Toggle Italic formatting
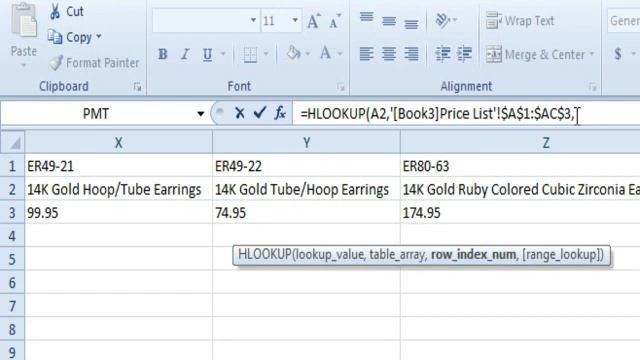The width and height of the screenshot is (640, 360). click(185, 54)
